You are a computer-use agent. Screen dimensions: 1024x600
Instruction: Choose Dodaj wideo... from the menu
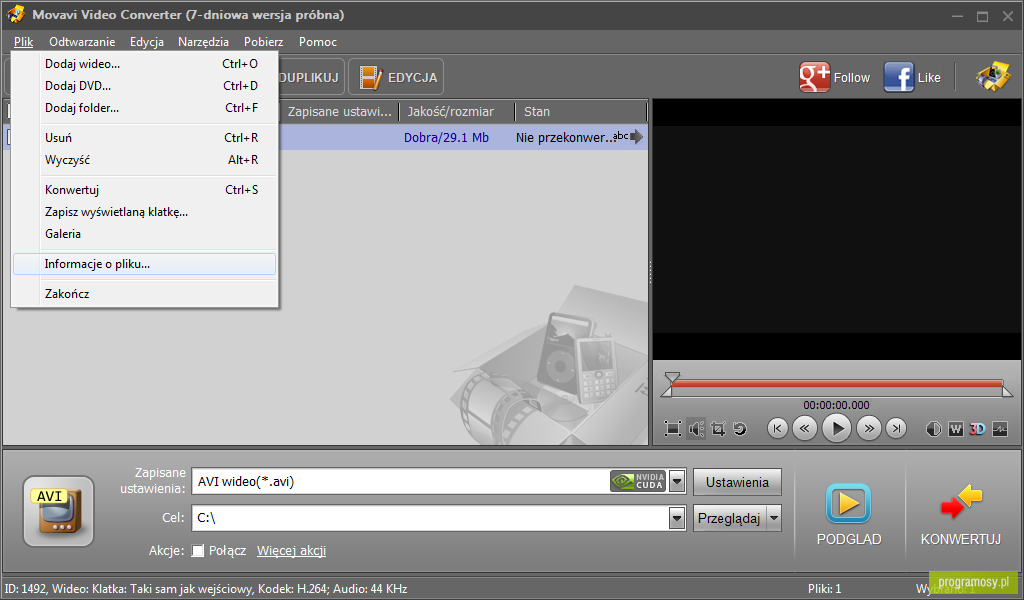pos(144,64)
